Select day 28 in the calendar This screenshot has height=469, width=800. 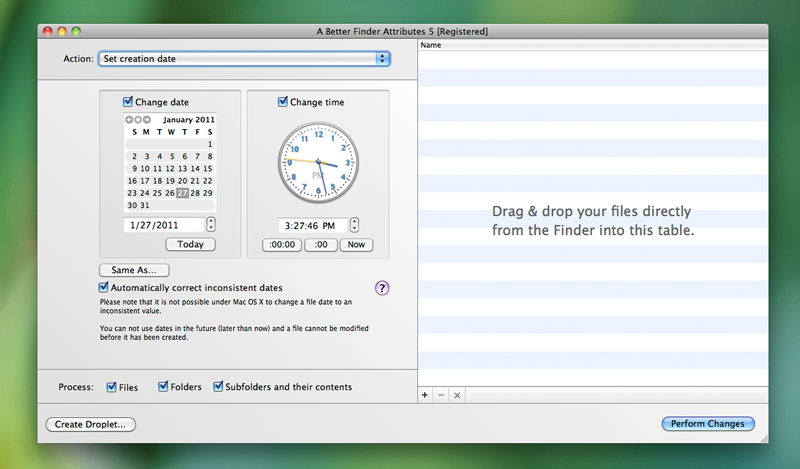tap(195, 193)
